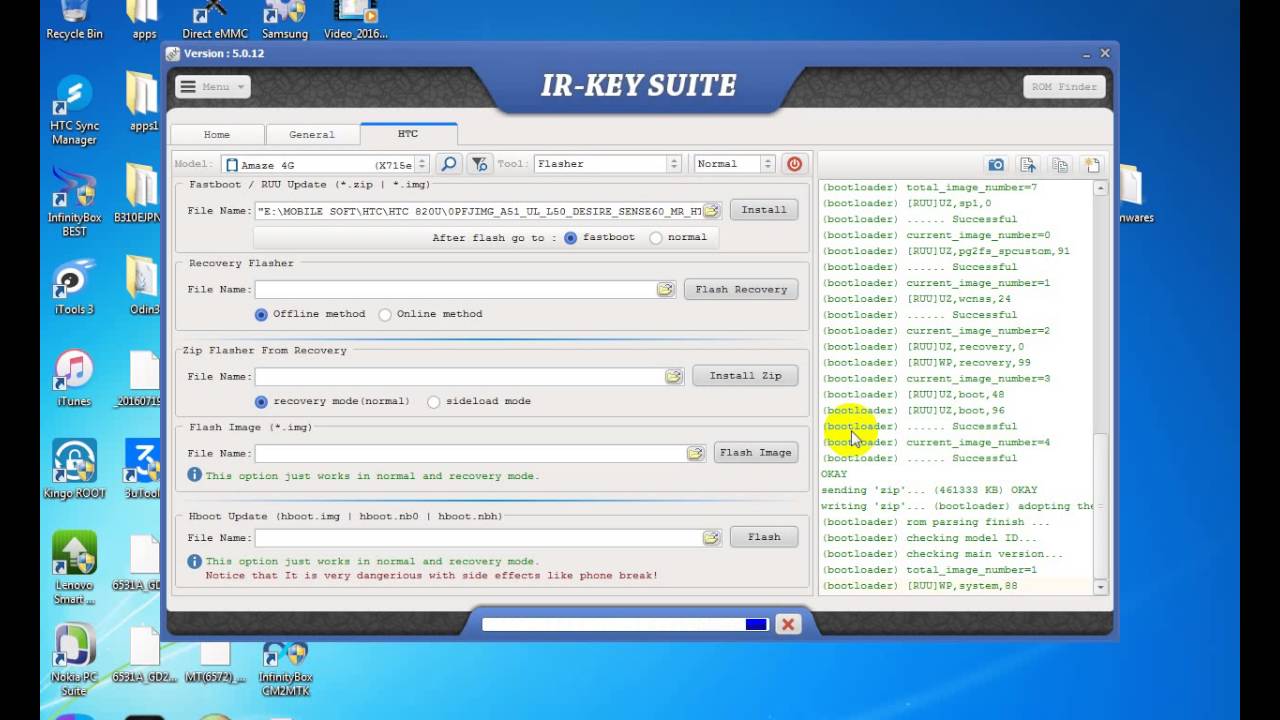Open the Model dropdown showing Amaze 4G
Screen dimensions: 1280x720
click(x=325, y=164)
